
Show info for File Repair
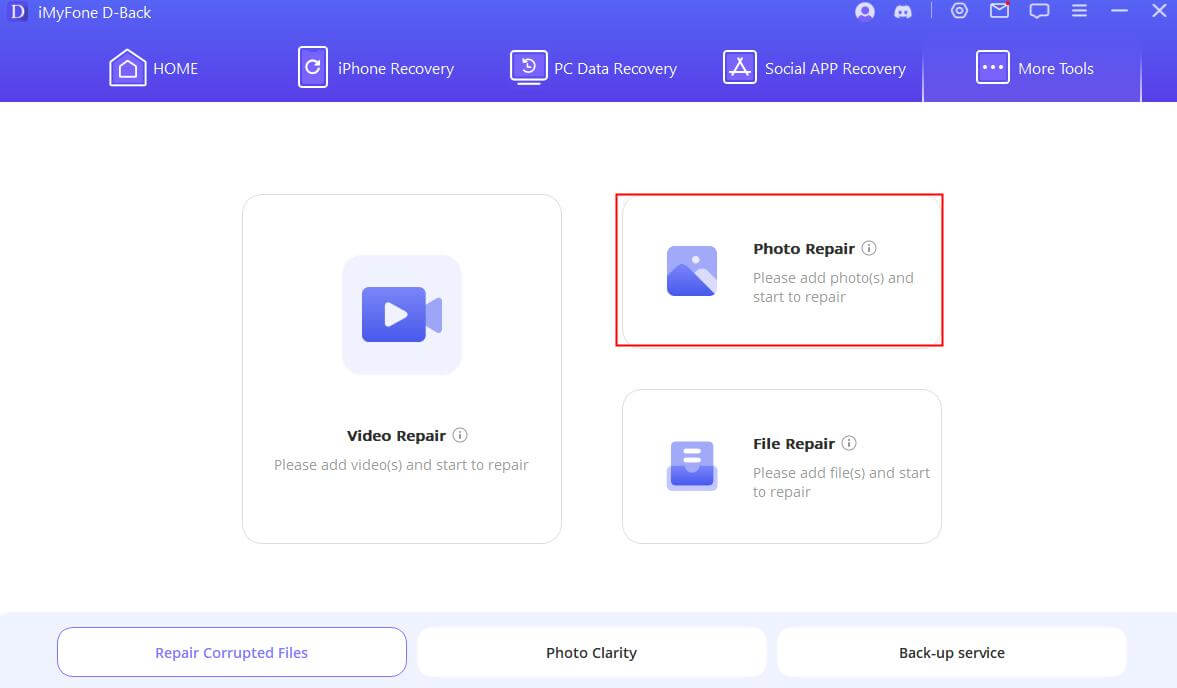pos(849,443)
